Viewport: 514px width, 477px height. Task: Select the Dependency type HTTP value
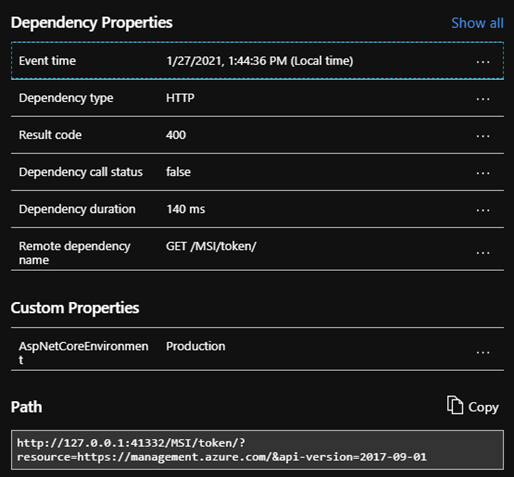(x=180, y=98)
